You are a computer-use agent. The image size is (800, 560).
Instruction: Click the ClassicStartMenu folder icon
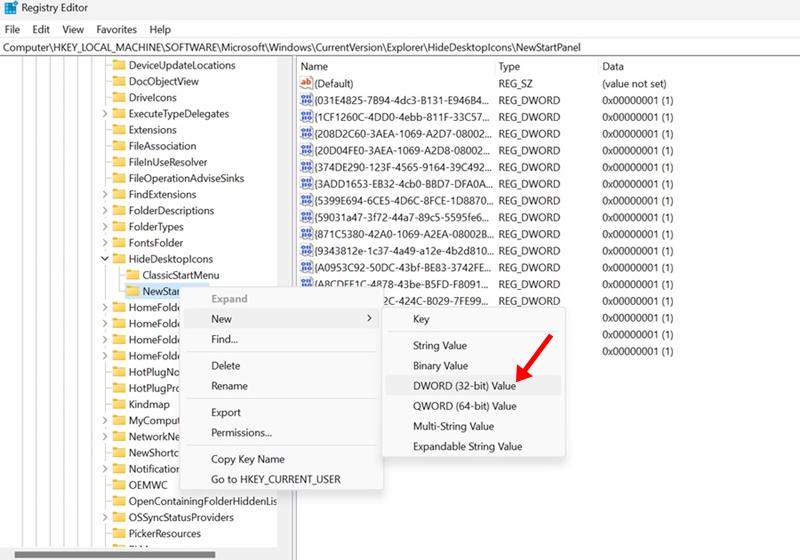tap(133, 275)
